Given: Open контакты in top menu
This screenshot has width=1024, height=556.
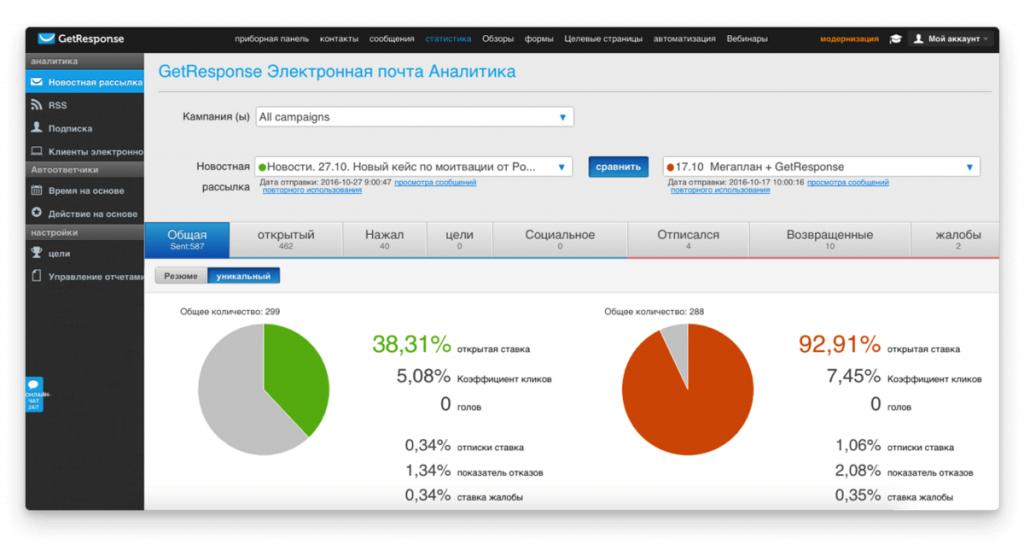Looking at the screenshot, I should [339, 39].
